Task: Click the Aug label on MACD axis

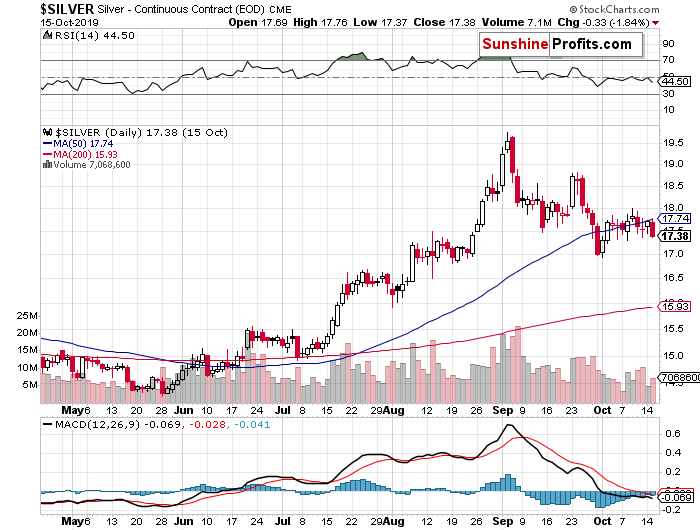Action: pyautogui.click(x=393, y=521)
